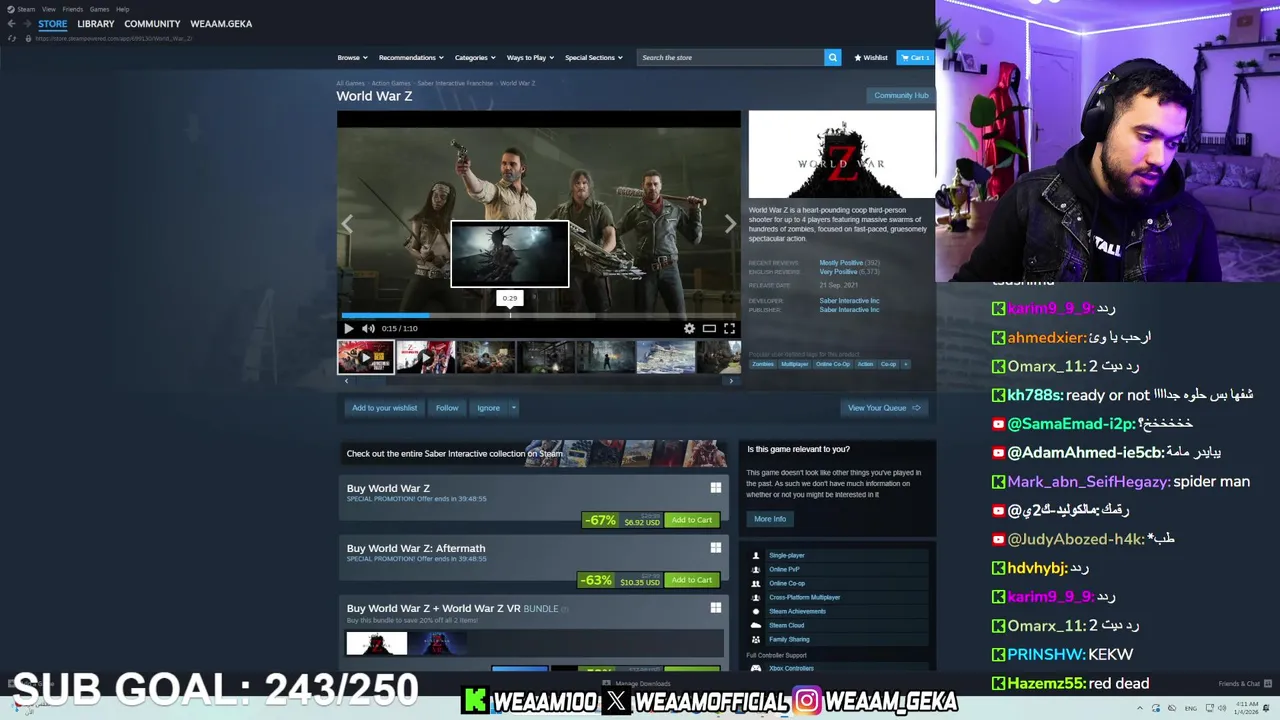Add World War Z: Aftermath to cart
Screen dimensions: 1280x720
[x=691, y=580]
